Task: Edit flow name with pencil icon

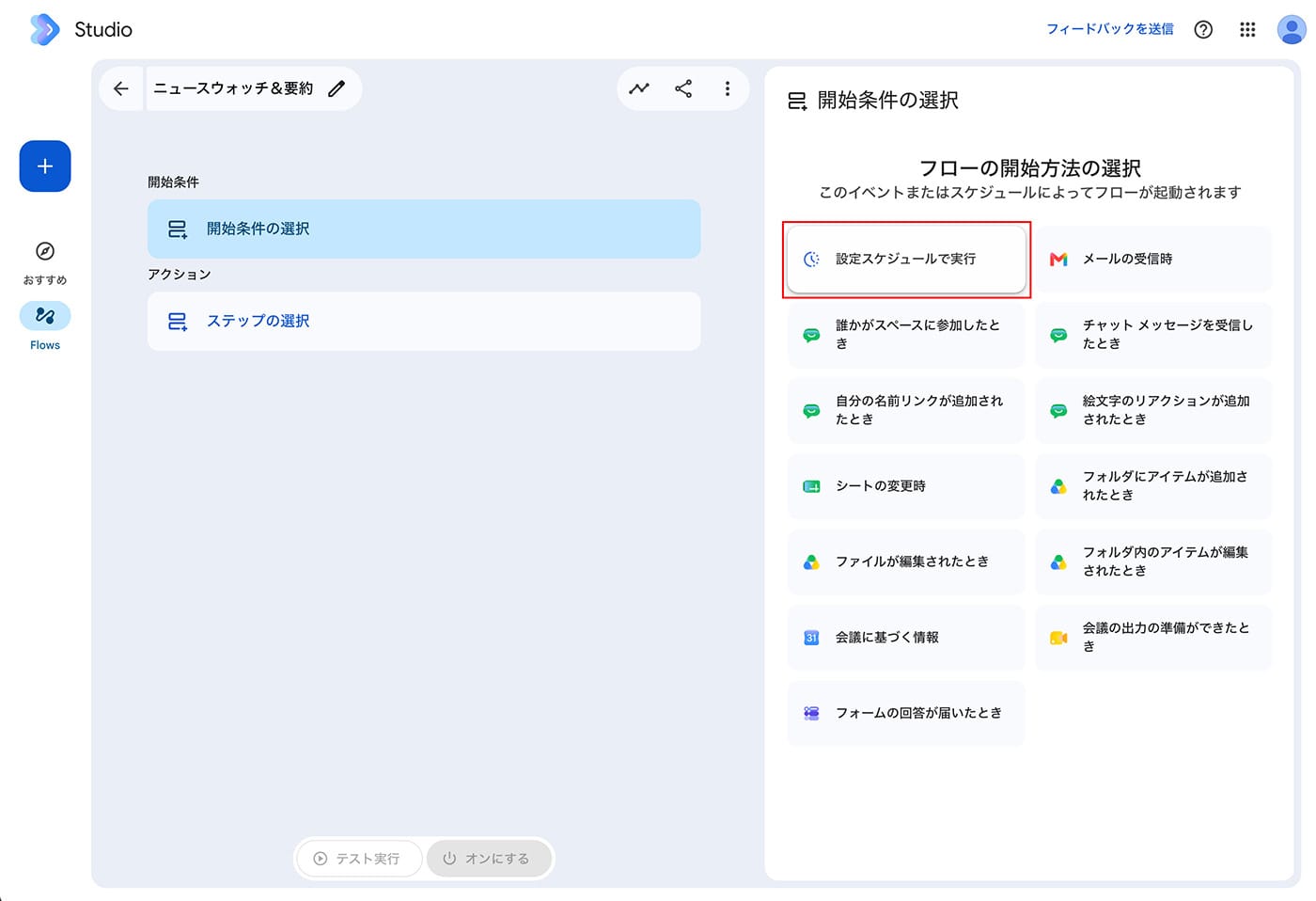Action: pyautogui.click(x=337, y=88)
